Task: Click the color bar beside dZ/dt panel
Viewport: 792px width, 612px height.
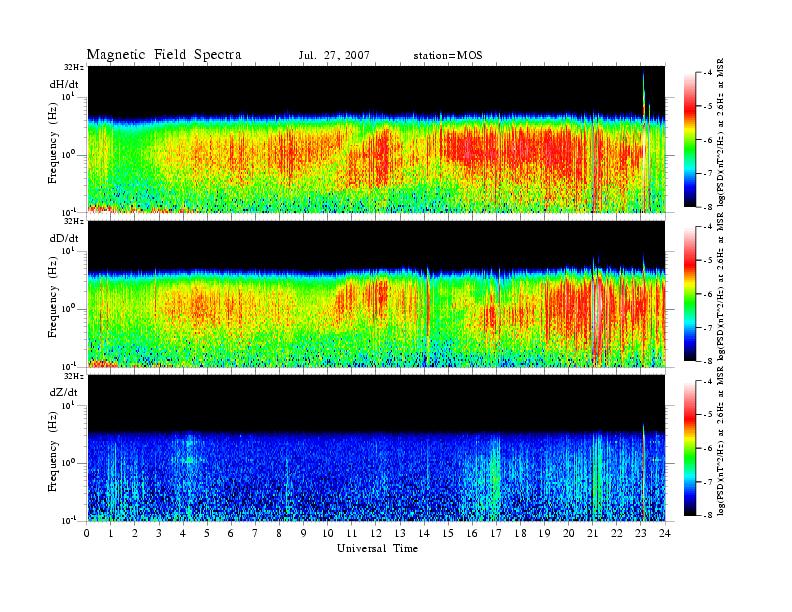Action: click(x=689, y=448)
